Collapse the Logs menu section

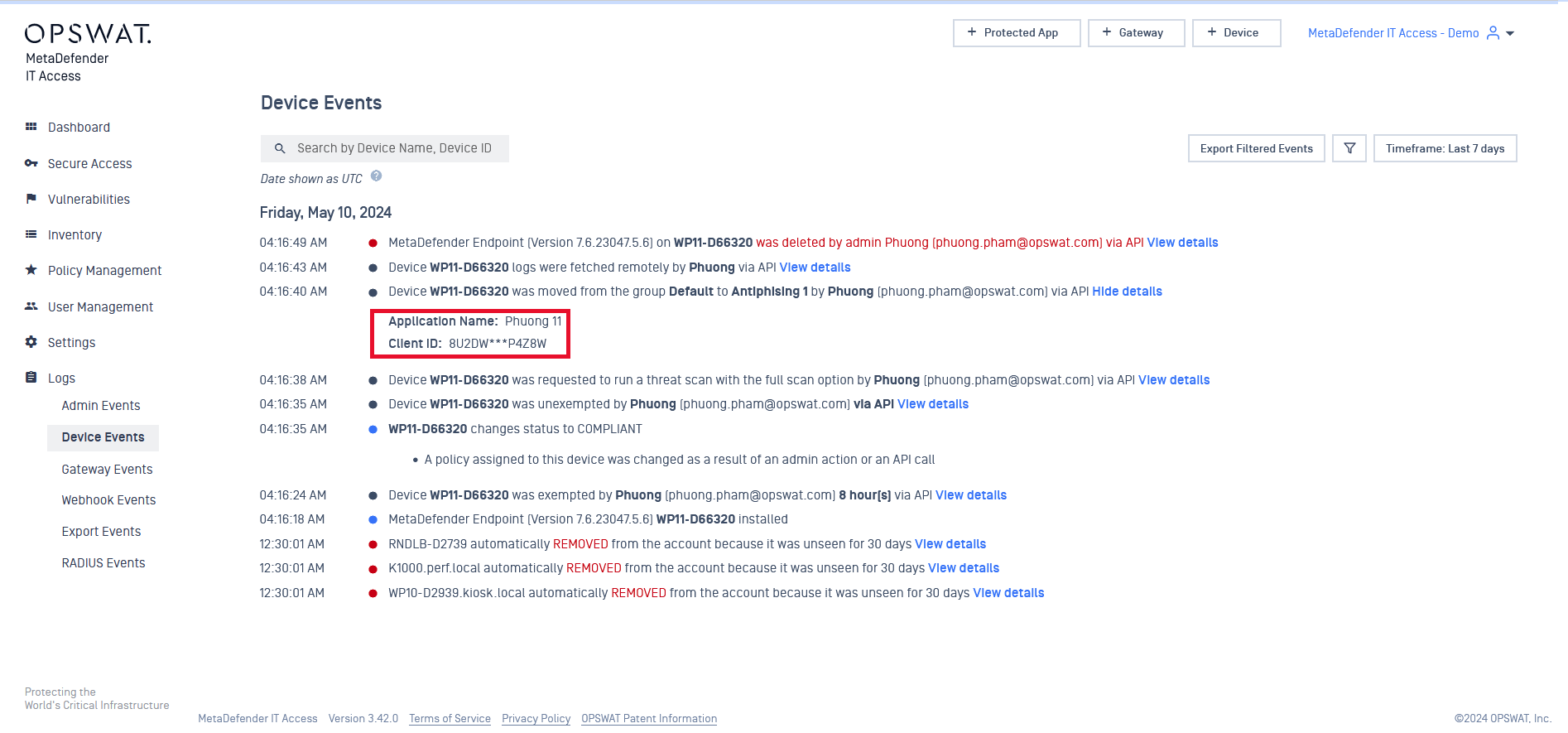[61, 379]
